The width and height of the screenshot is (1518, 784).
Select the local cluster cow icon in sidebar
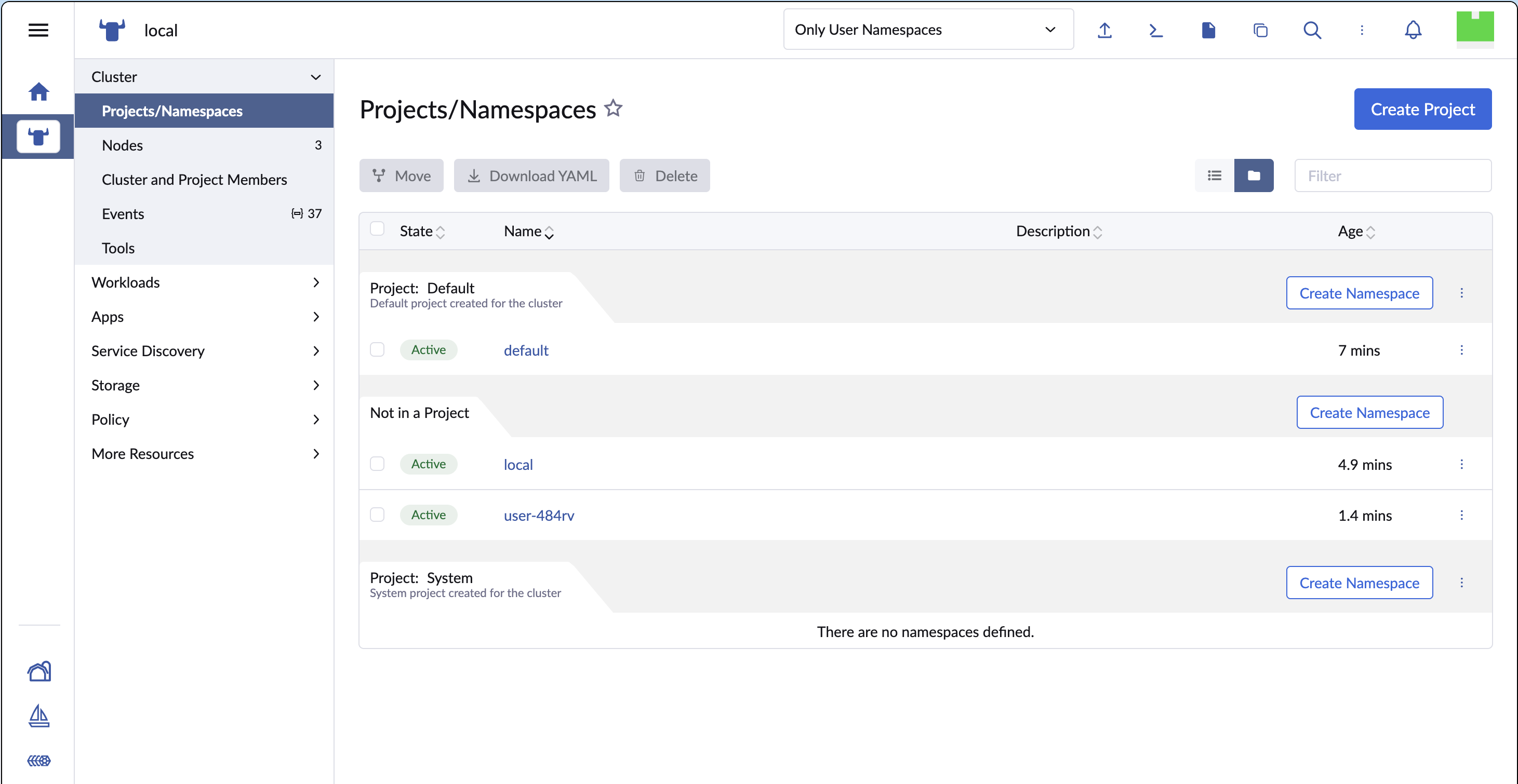pos(38,137)
